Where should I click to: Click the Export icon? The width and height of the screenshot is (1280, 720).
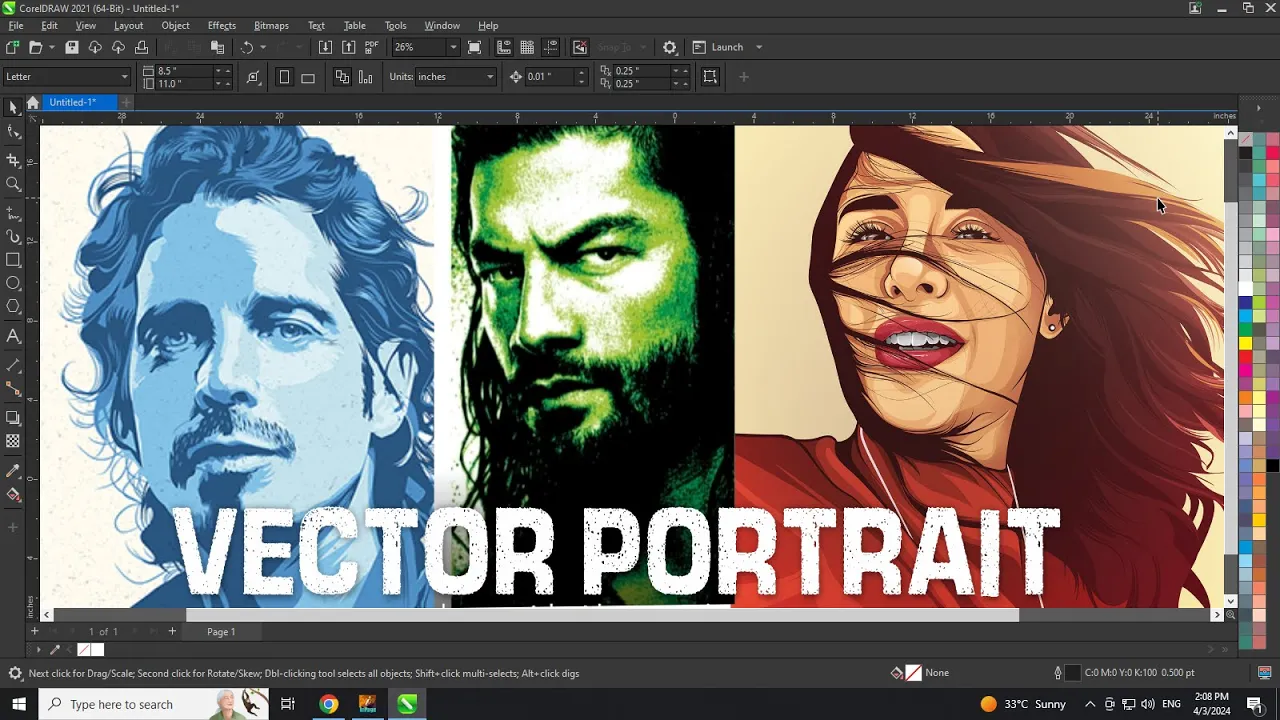tap(348, 47)
